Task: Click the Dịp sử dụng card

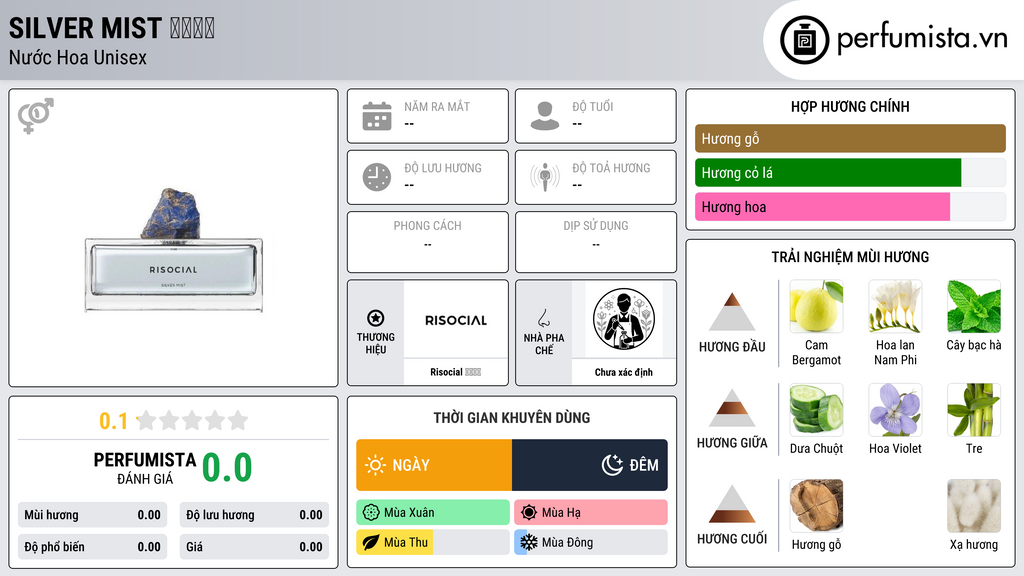Action: 596,242
